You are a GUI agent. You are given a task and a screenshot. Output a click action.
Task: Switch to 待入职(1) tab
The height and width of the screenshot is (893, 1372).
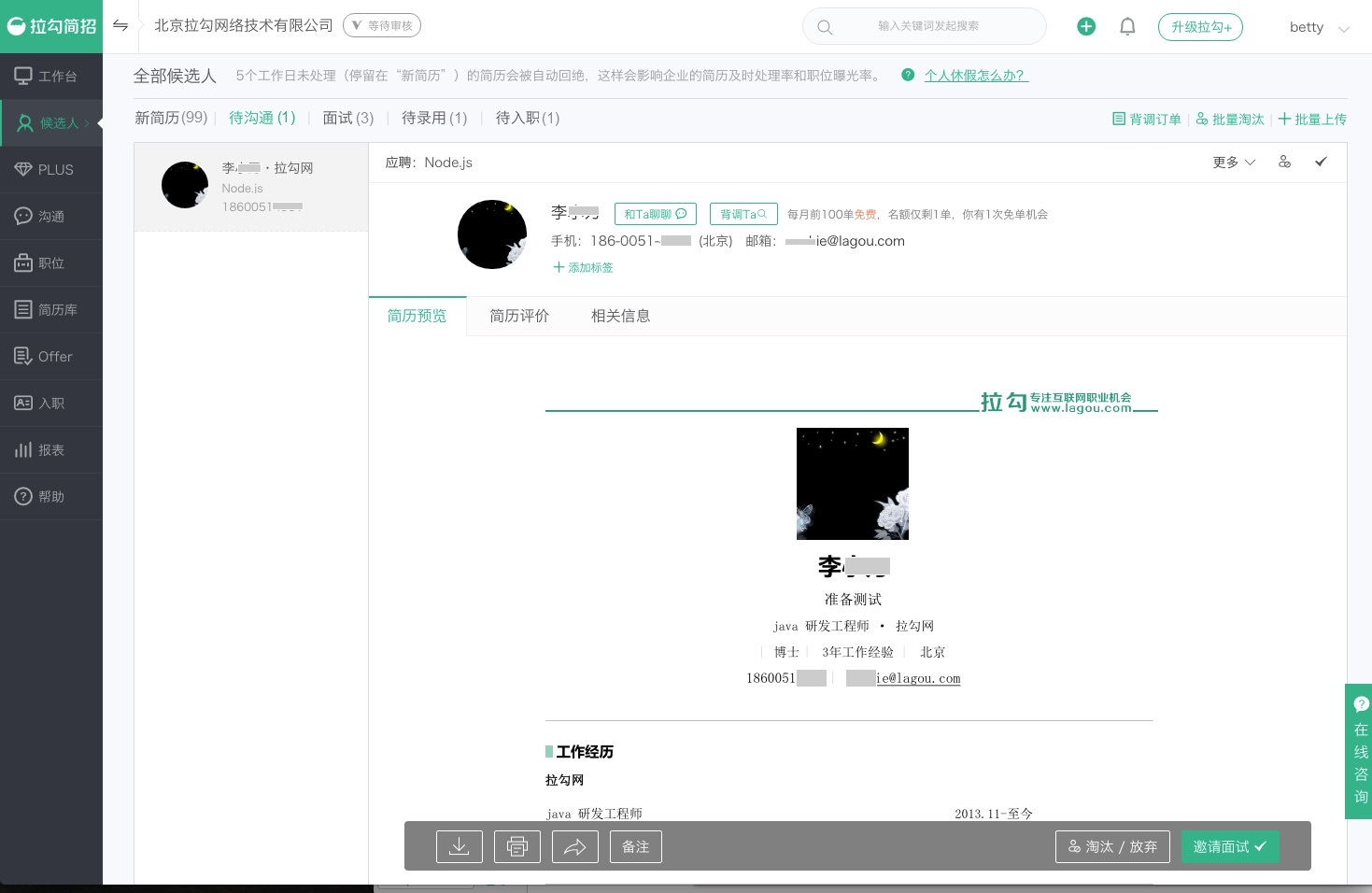pos(528,118)
